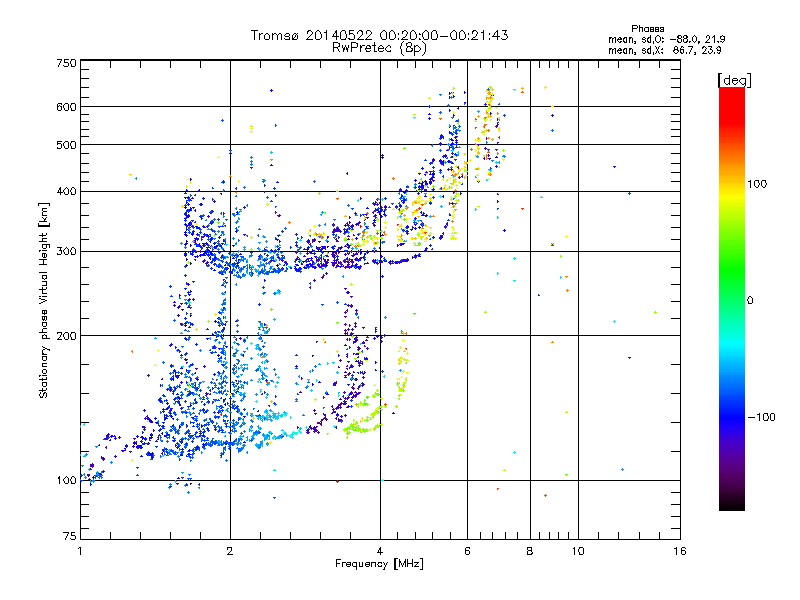
Task: Click 'Stationary phase Virtual Height [km]' axis label
Action: pos(43,300)
